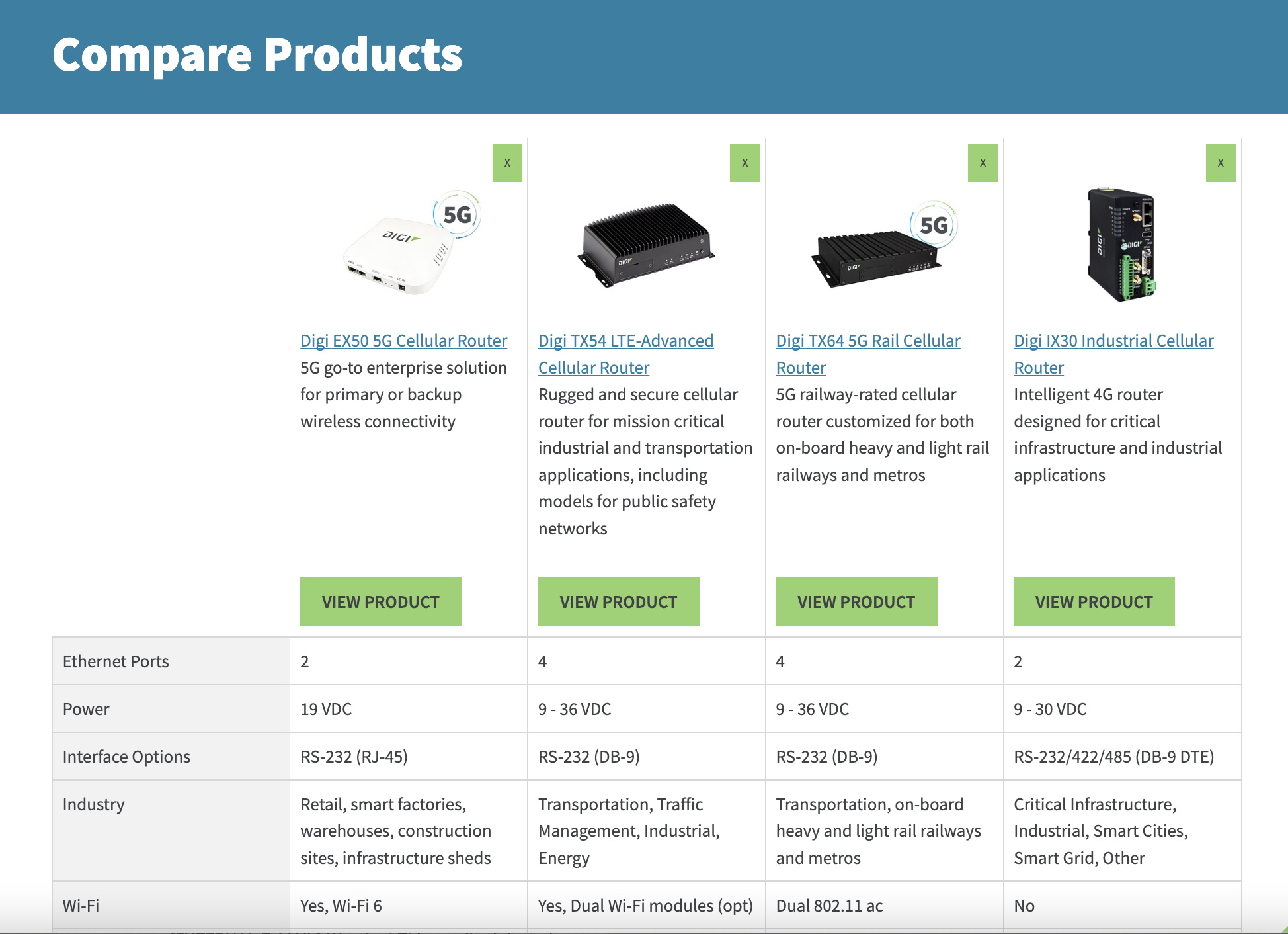Click the Yes, Dual Wi-Fi modules (opt) cell
Viewport: 1288px width, 934px height.
646,906
